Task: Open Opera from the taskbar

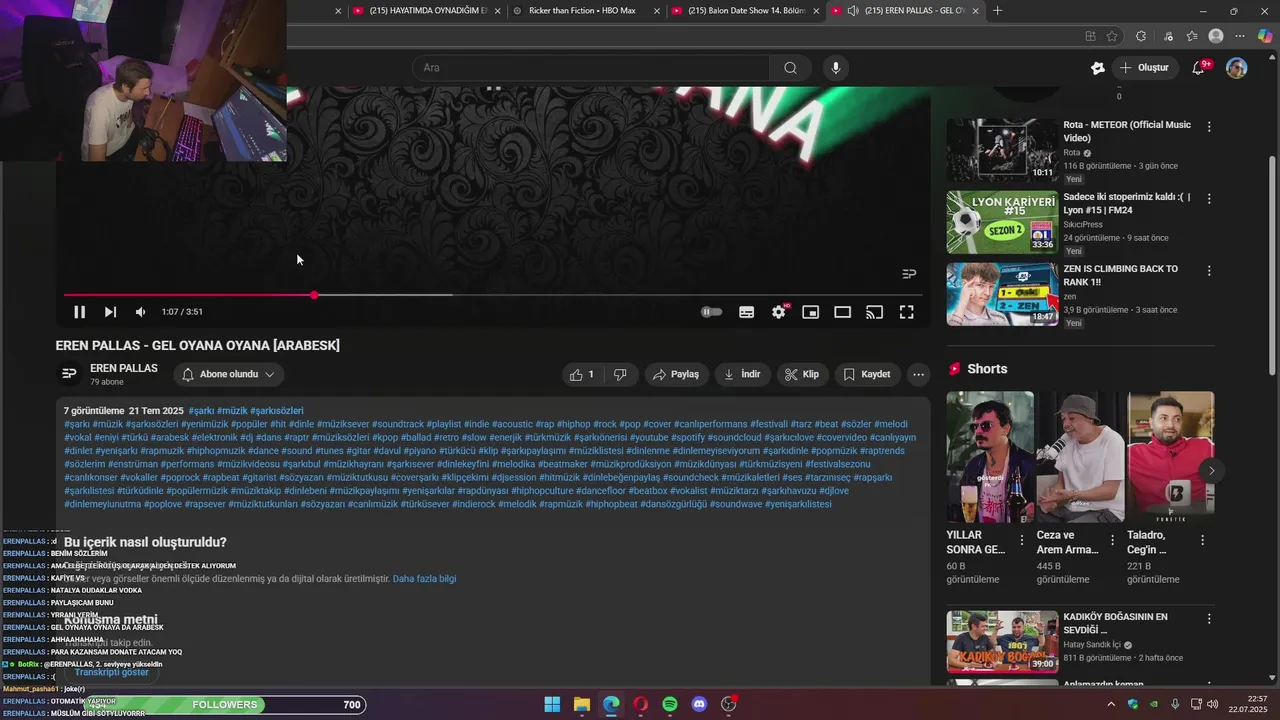Action: coord(640,704)
